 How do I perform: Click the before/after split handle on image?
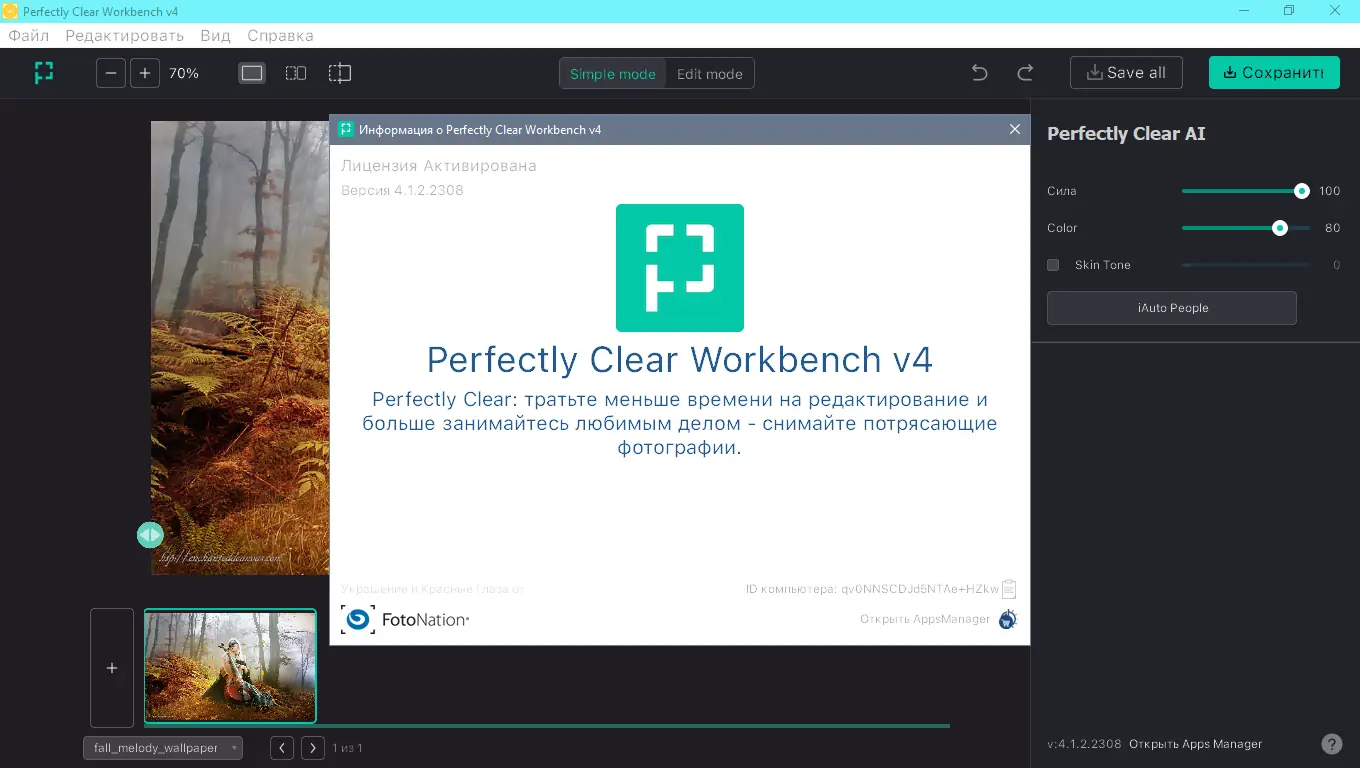point(150,535)
